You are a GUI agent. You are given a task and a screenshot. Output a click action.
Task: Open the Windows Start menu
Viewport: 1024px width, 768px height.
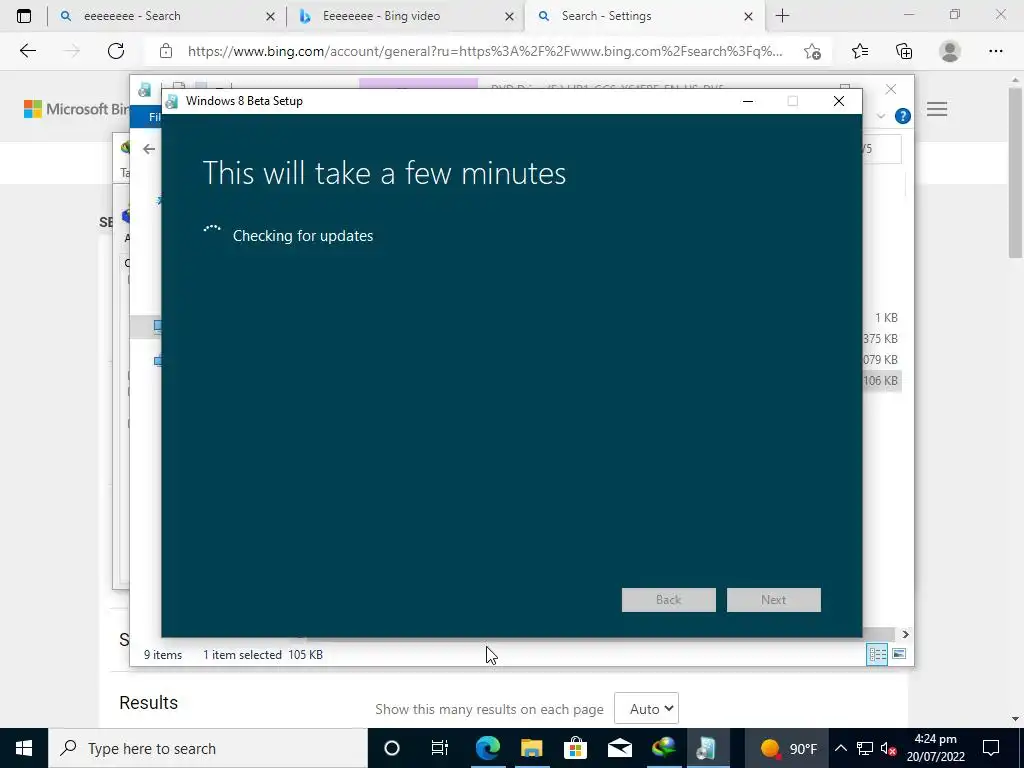pyautogui.click(x=24, y=748)
